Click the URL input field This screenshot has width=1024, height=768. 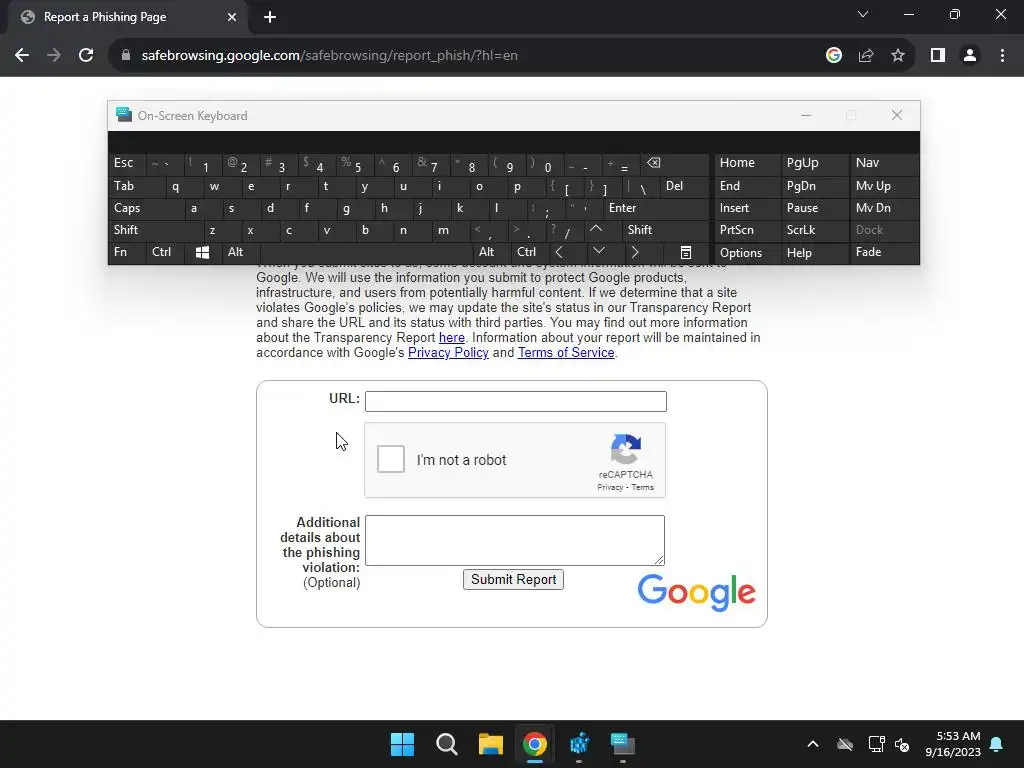tap(515, 401)
